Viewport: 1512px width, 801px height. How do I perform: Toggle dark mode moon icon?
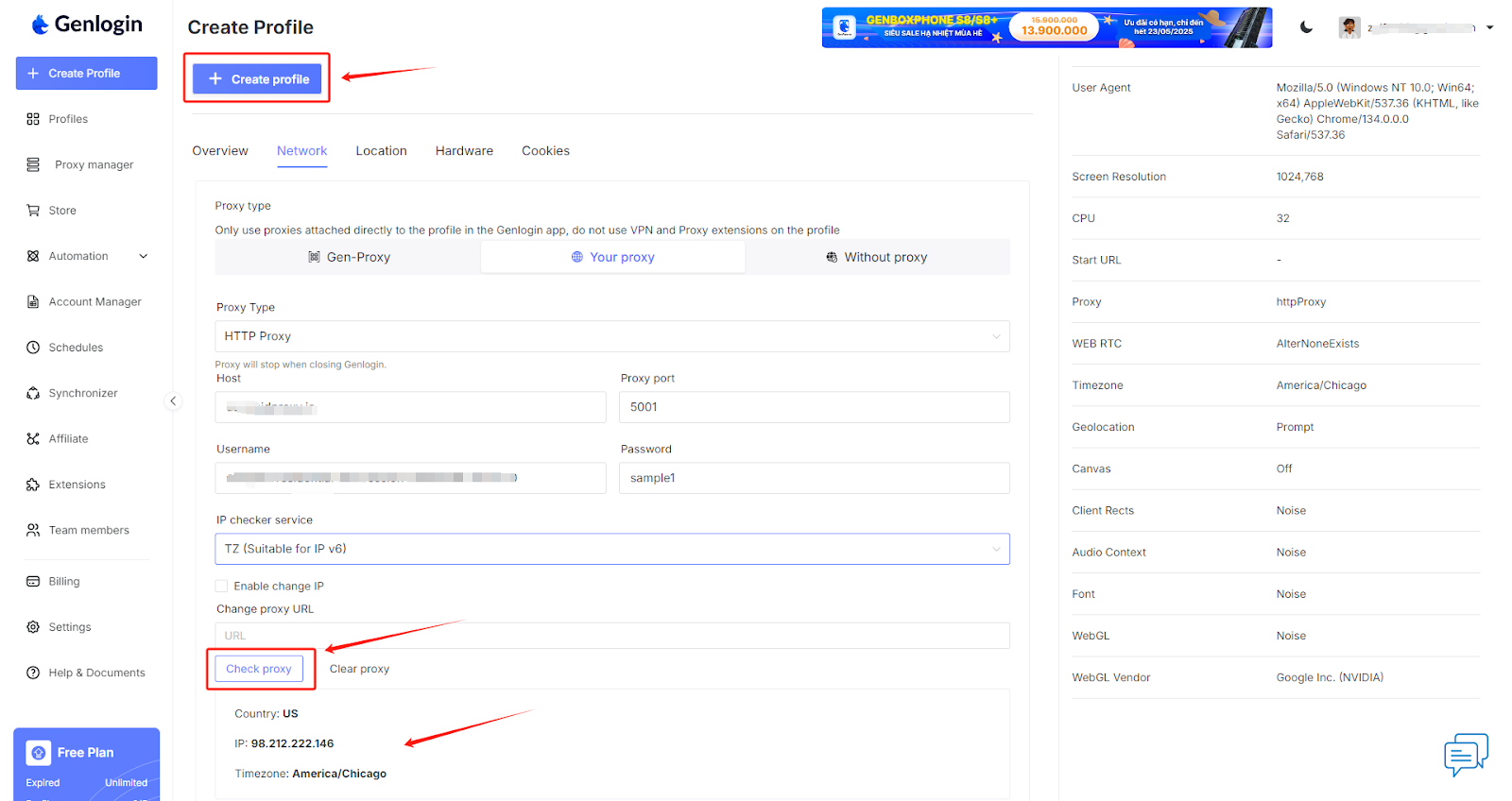[x=1306, y=27]
